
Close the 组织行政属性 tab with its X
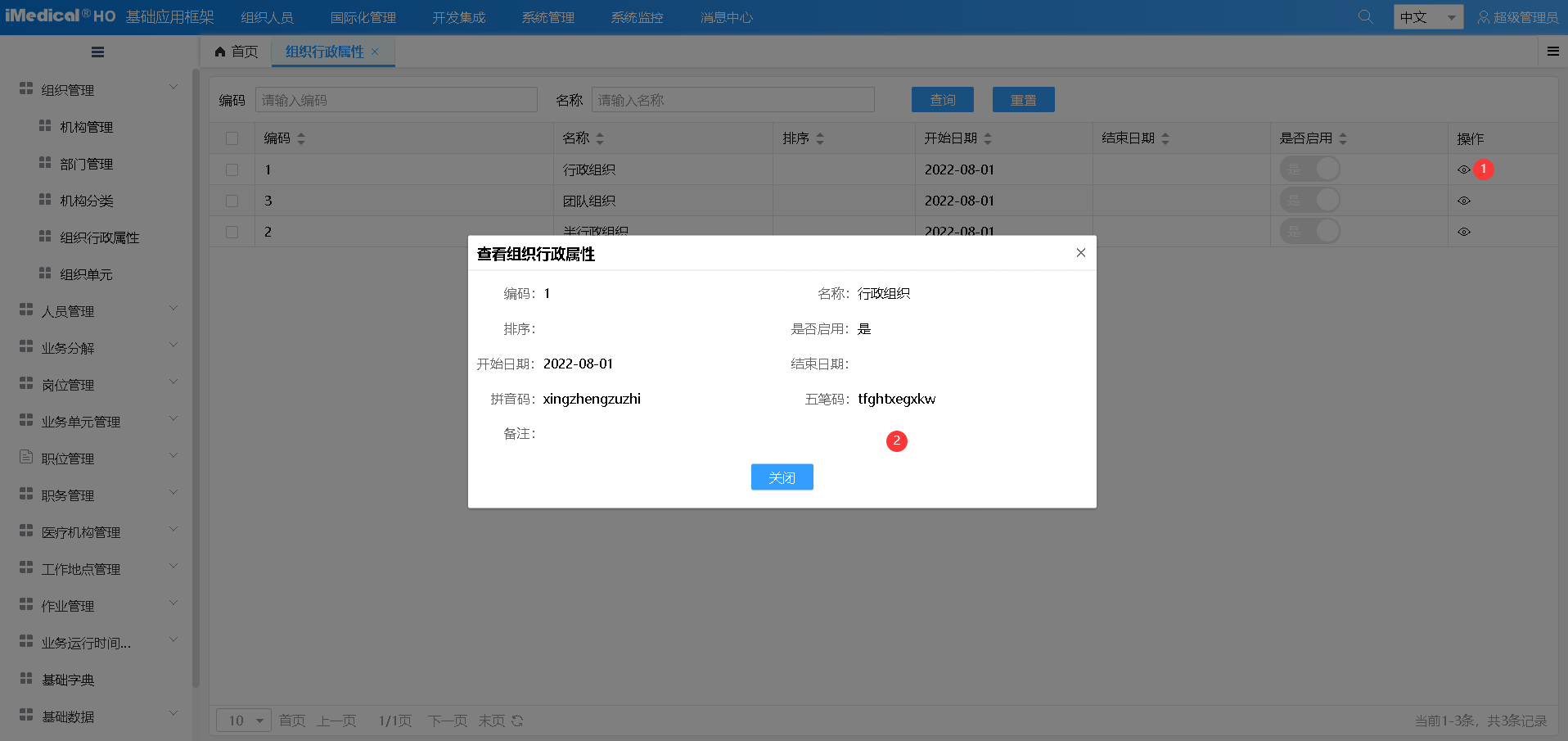pyautogui.click(x=376, y=52)
